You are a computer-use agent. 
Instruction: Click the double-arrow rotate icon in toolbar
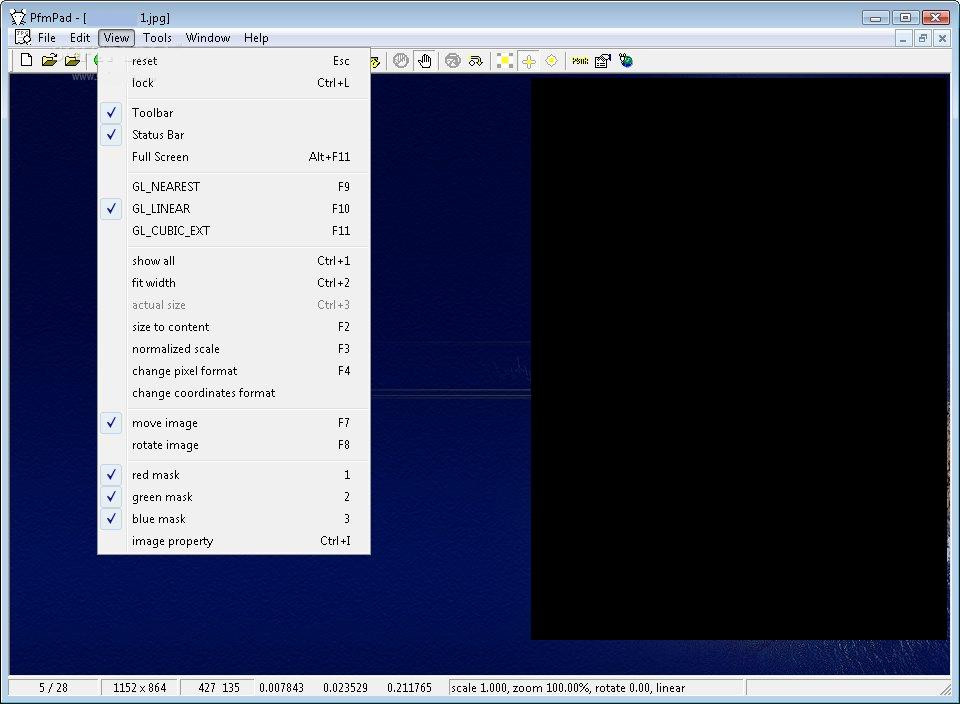476,61
